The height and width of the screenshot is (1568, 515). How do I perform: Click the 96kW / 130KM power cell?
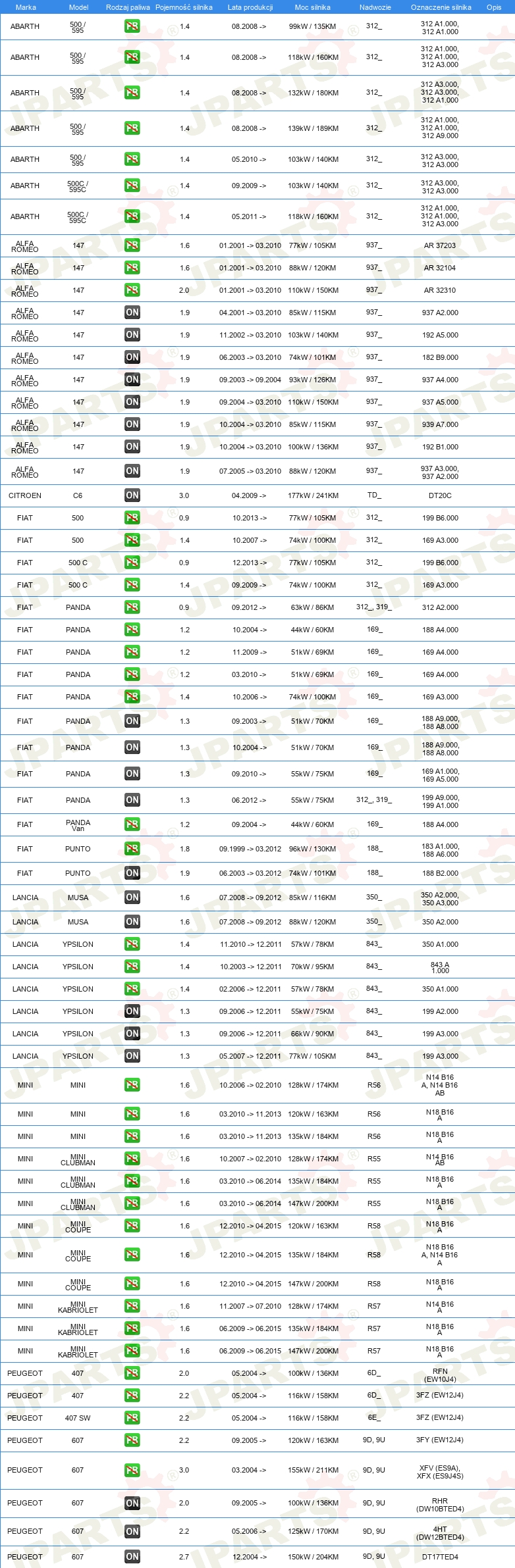(x=313, y=849)
